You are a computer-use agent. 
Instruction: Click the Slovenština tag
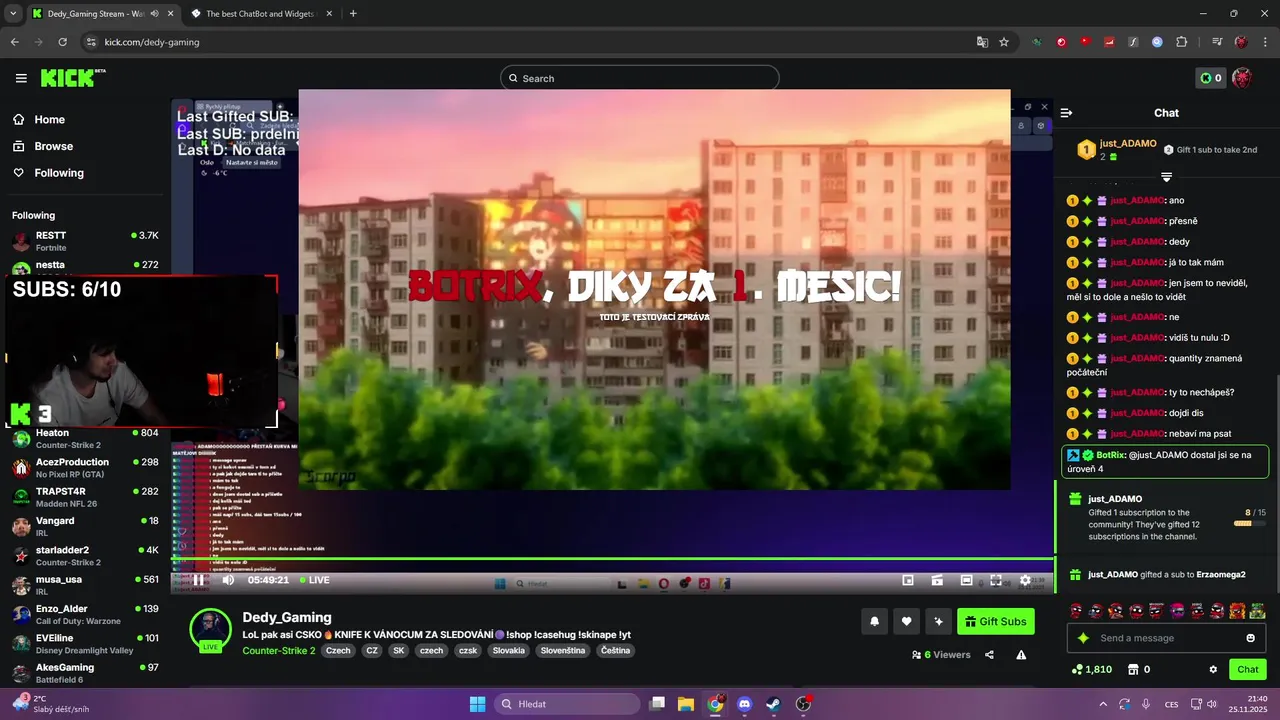[x=563, y=650]
